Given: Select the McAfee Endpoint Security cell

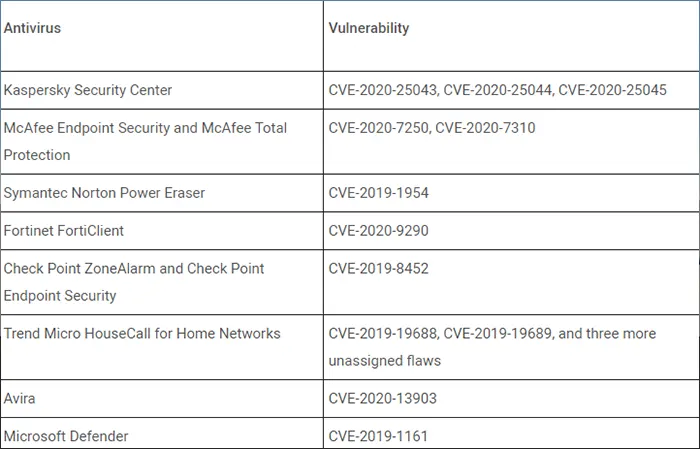Looking at the screenshot, I should tap(162, 141).
